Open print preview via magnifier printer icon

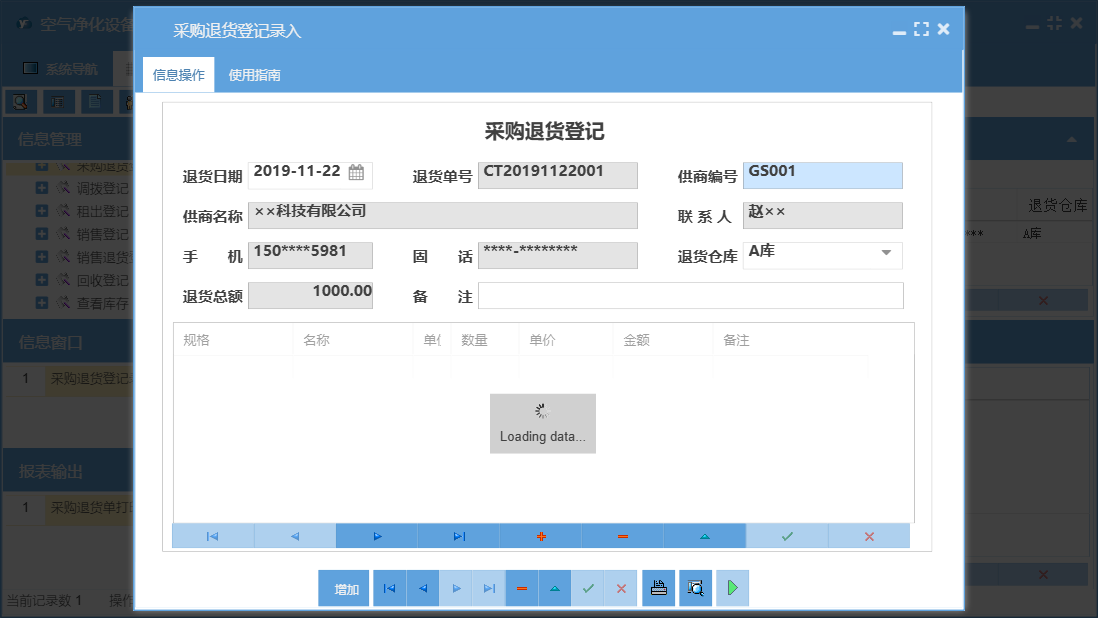(694, 588)
